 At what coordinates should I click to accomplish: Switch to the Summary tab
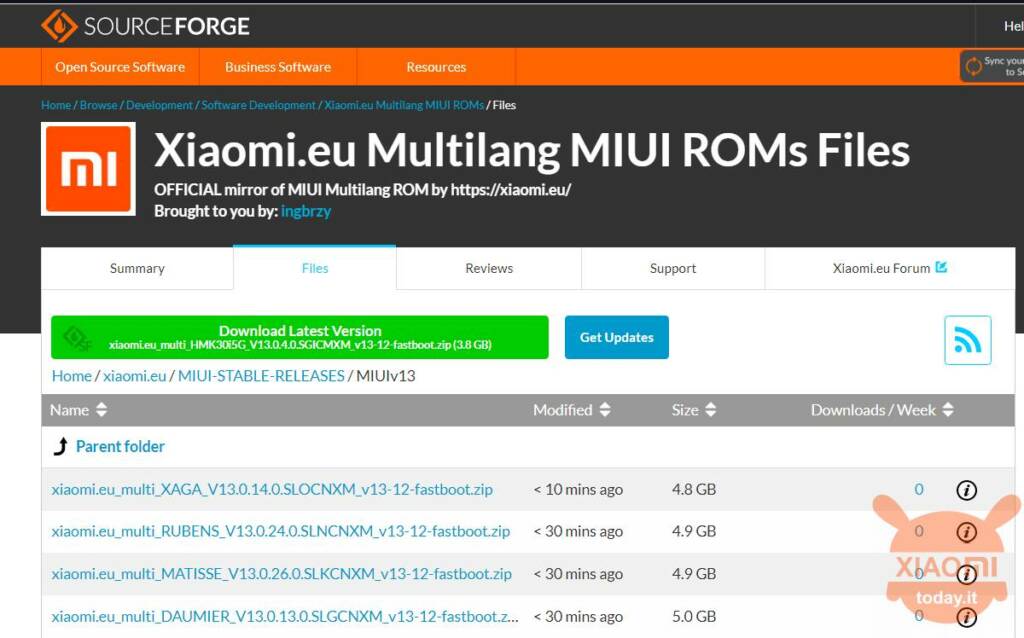tap(137, 268)
